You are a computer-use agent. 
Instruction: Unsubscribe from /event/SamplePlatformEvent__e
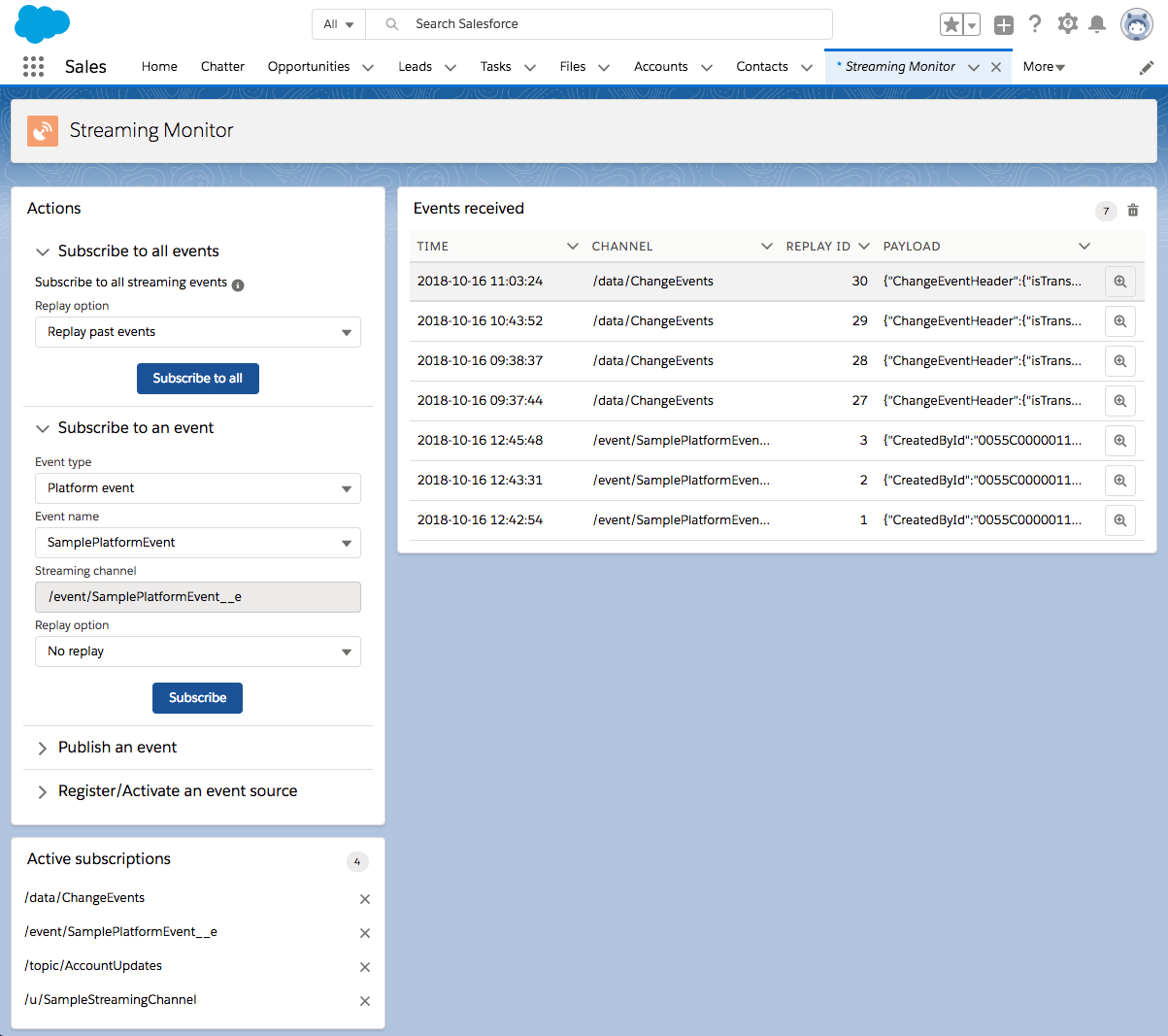365,933
